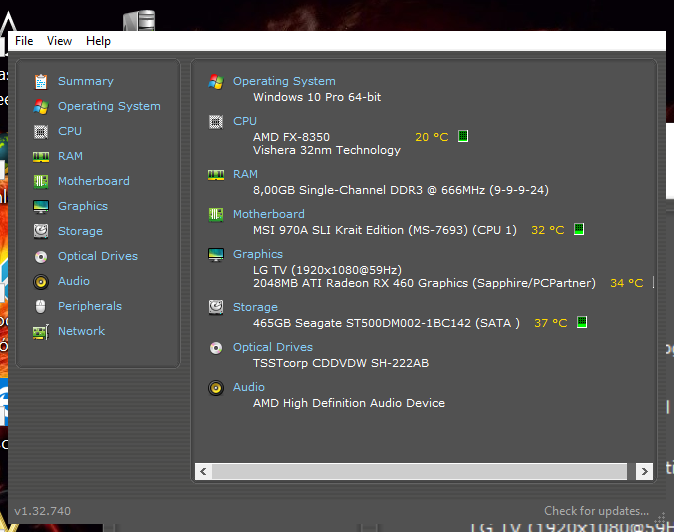Open the File menu

(x=24, y=41)
